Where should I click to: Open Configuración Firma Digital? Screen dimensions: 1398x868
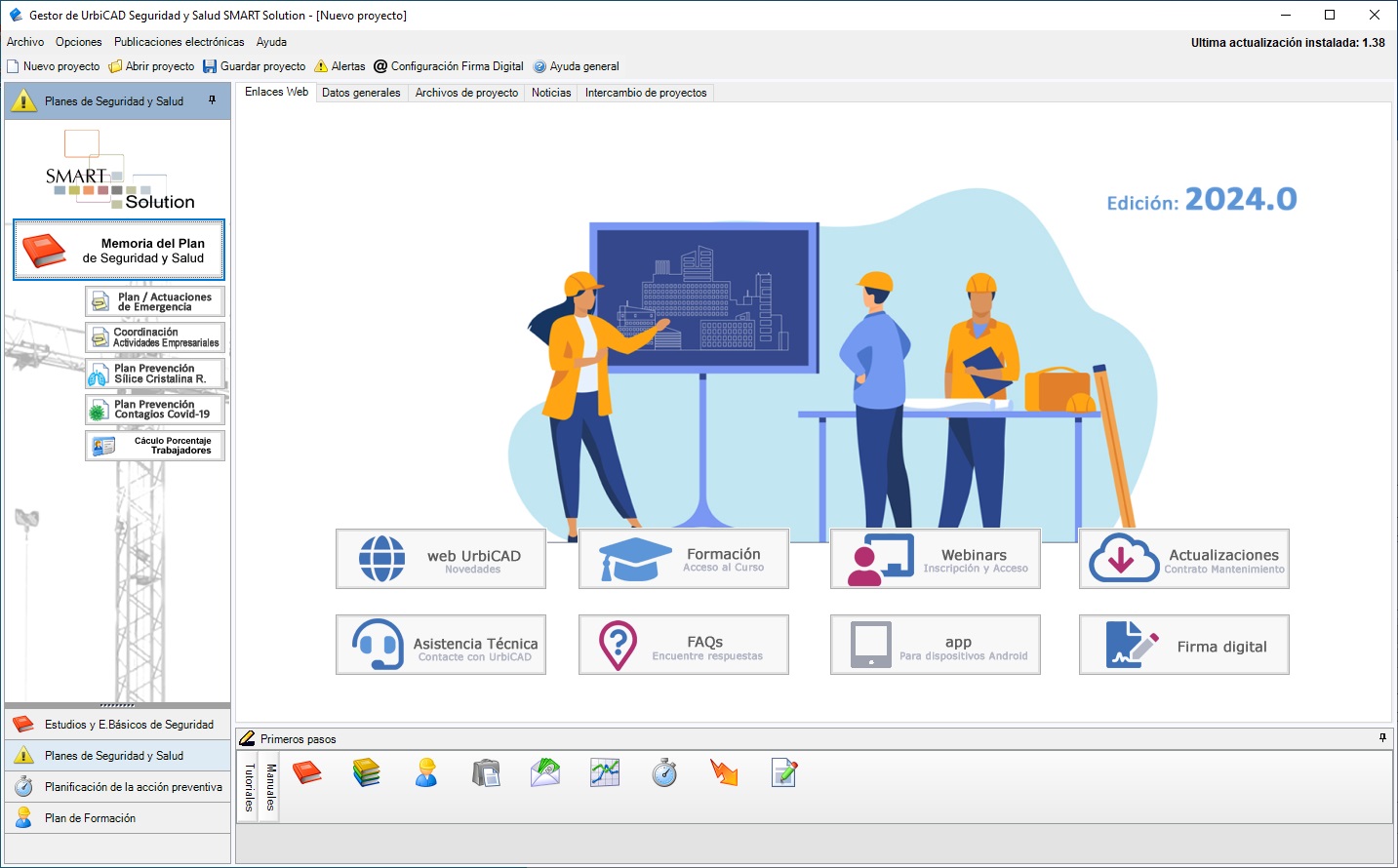coord(449,66)
